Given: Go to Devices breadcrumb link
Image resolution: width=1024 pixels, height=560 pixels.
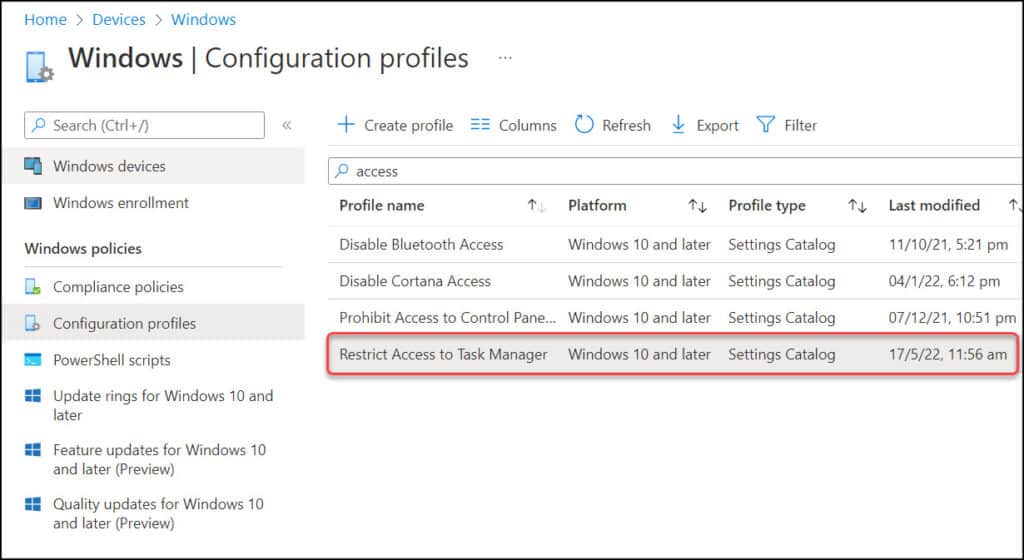Looking at the screenshot, I should [119, 20].
